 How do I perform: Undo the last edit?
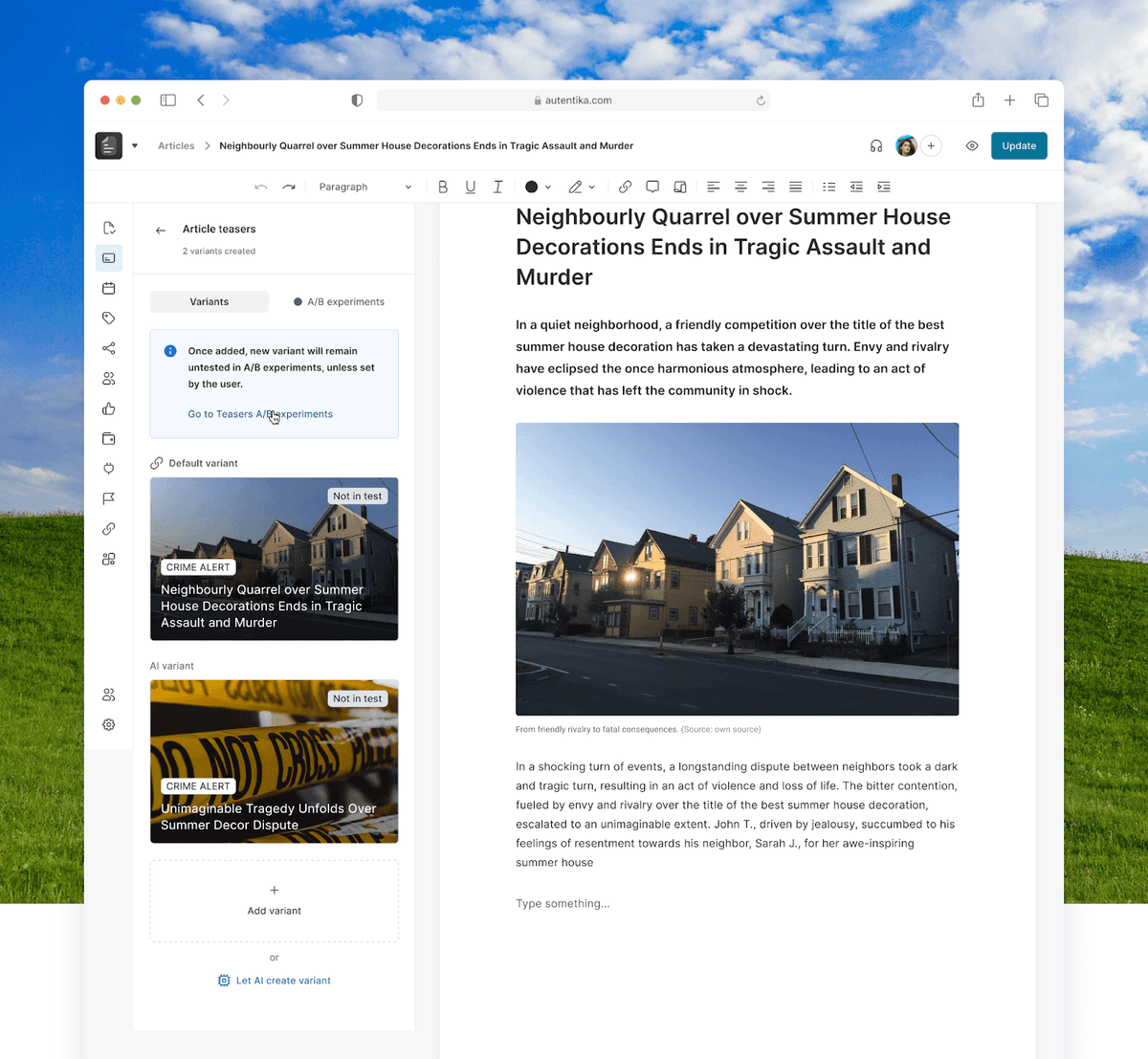point(261,187)
